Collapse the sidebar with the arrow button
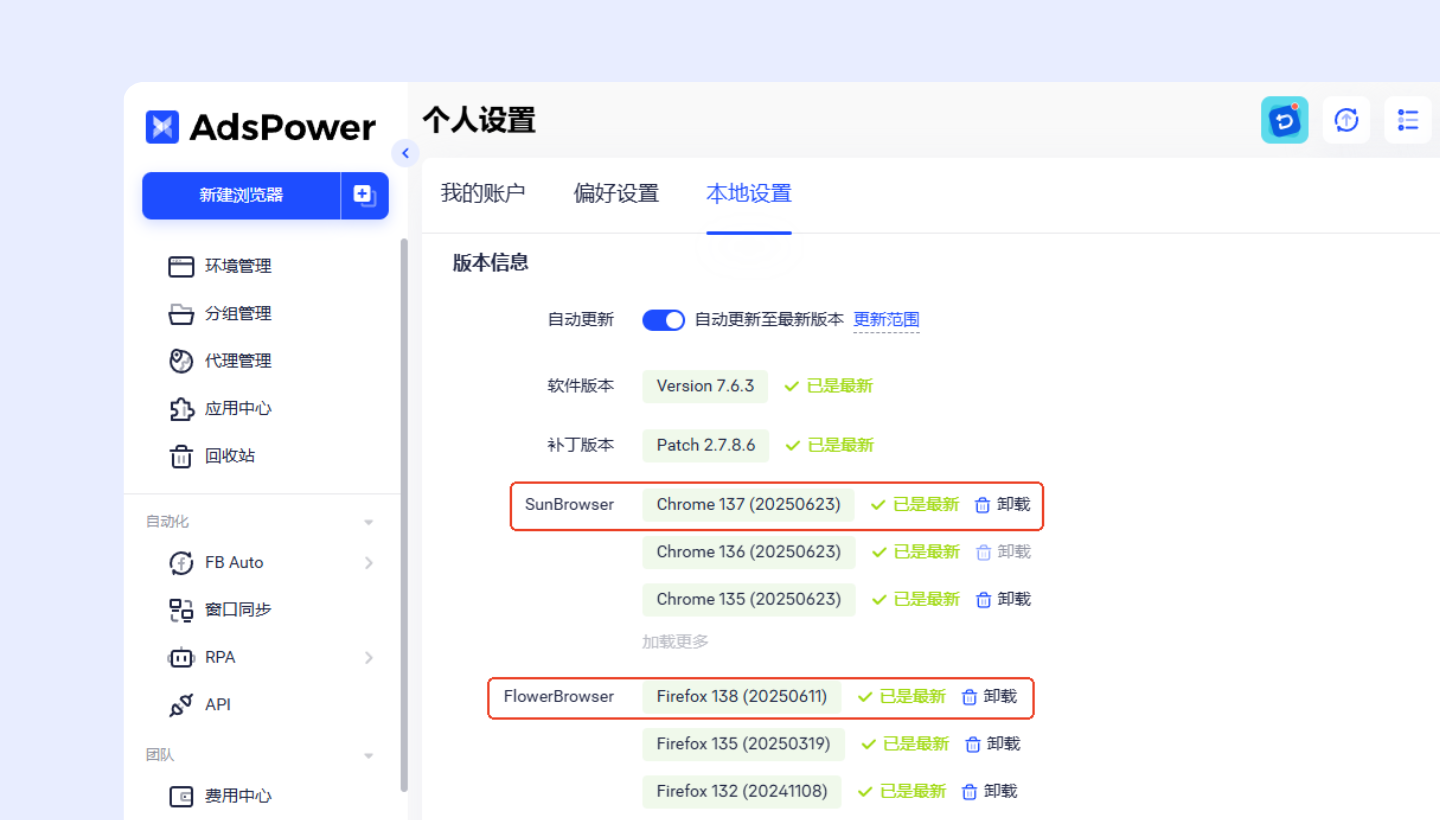 405,153
